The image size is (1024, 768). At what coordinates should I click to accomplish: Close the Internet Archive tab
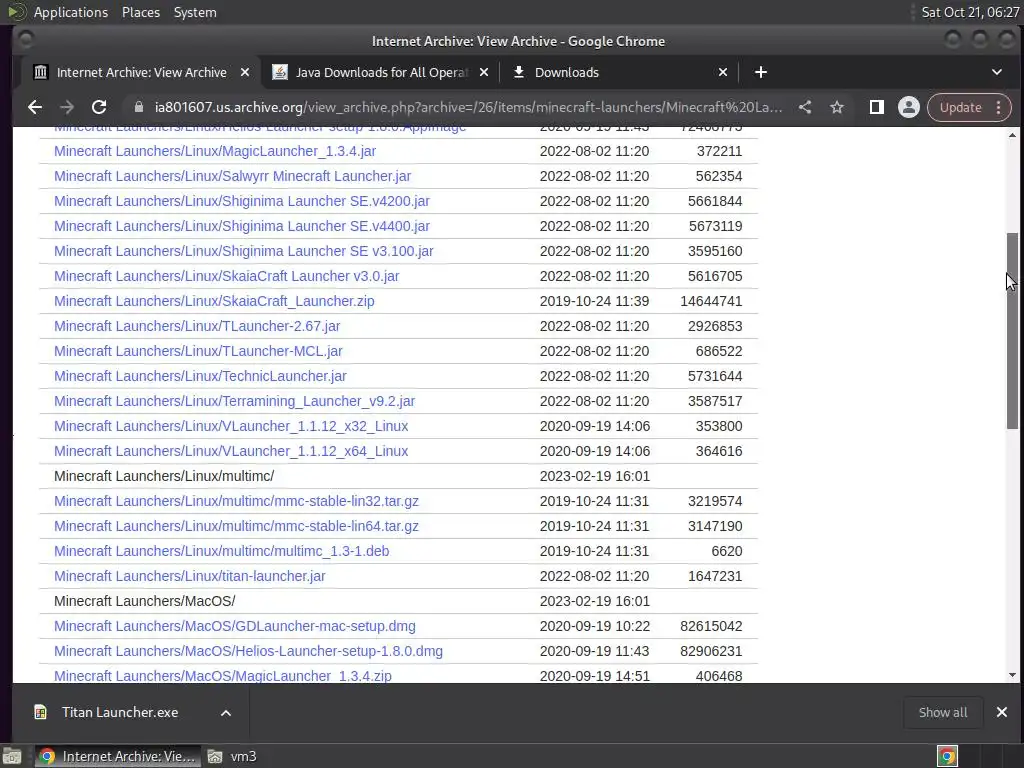click(x=245, y=72)
